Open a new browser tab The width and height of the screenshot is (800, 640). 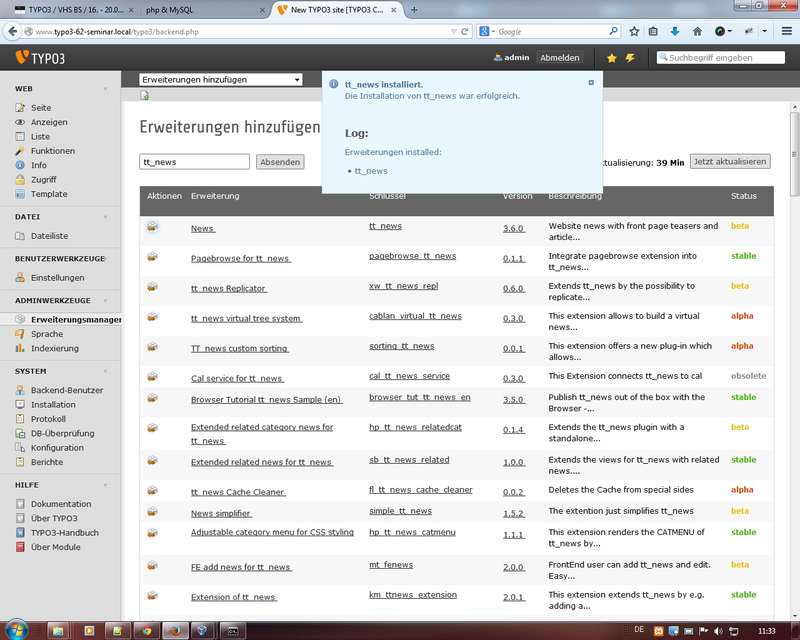(x=414, y=10)
